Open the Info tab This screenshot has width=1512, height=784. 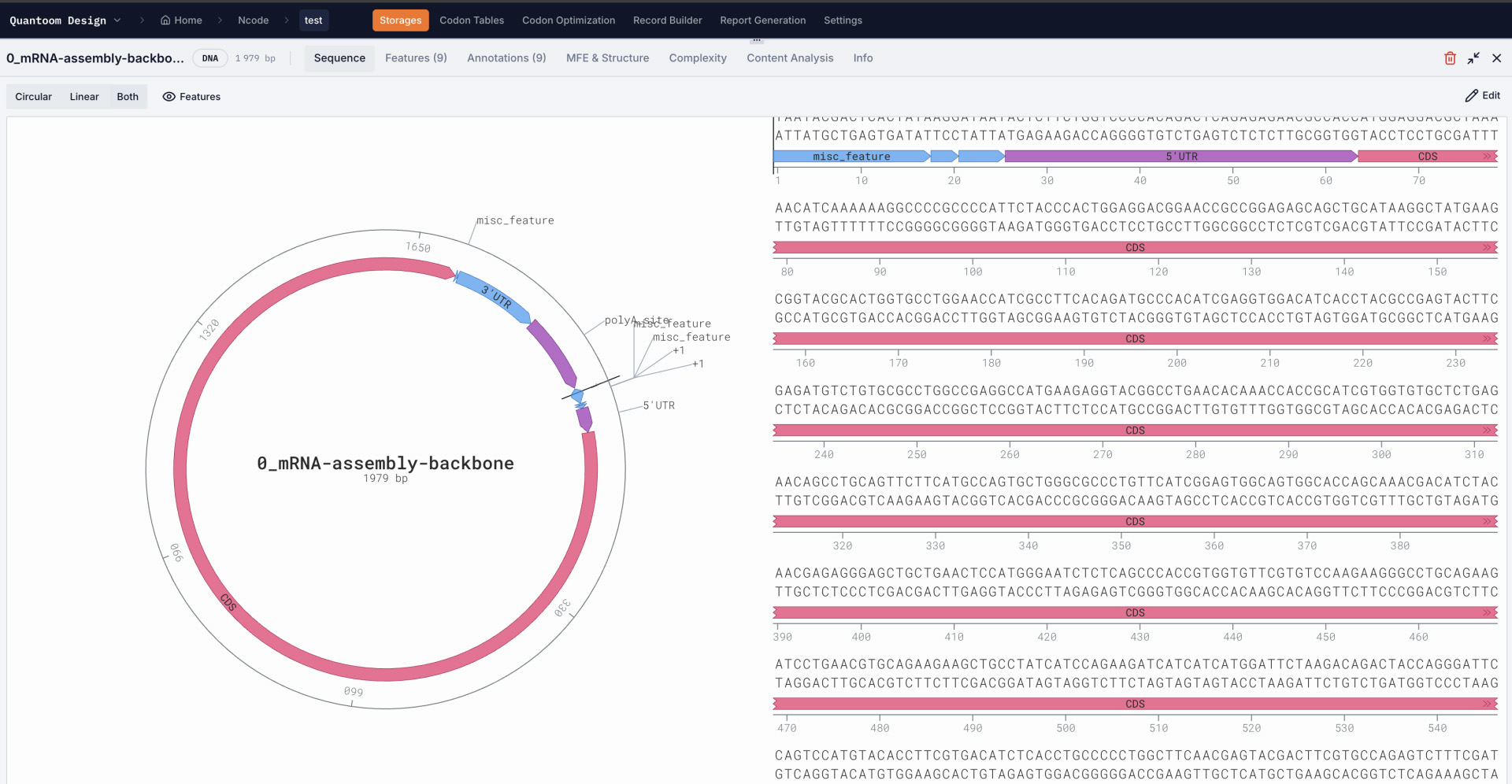(x=863, y=58)
